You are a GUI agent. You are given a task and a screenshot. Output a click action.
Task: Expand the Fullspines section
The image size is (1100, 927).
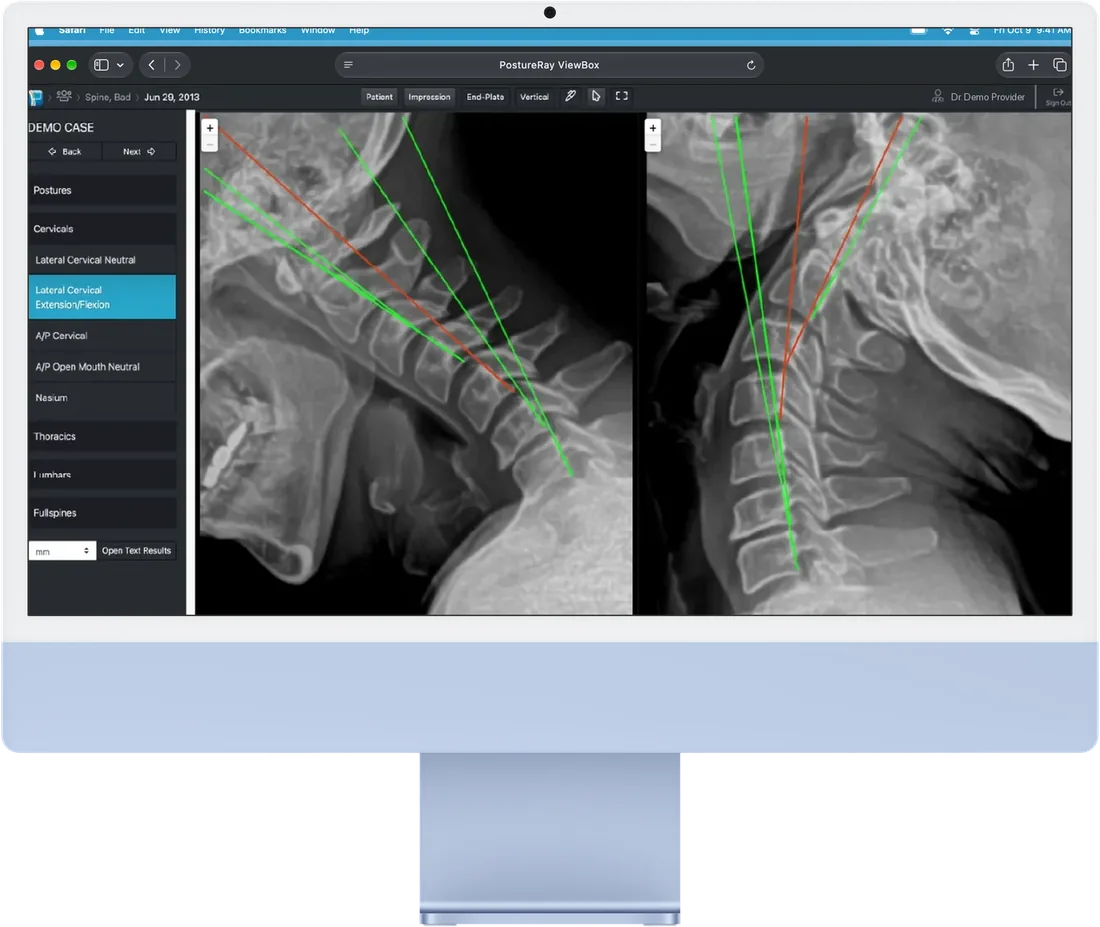pyautogui.click(x=102, y=513)
